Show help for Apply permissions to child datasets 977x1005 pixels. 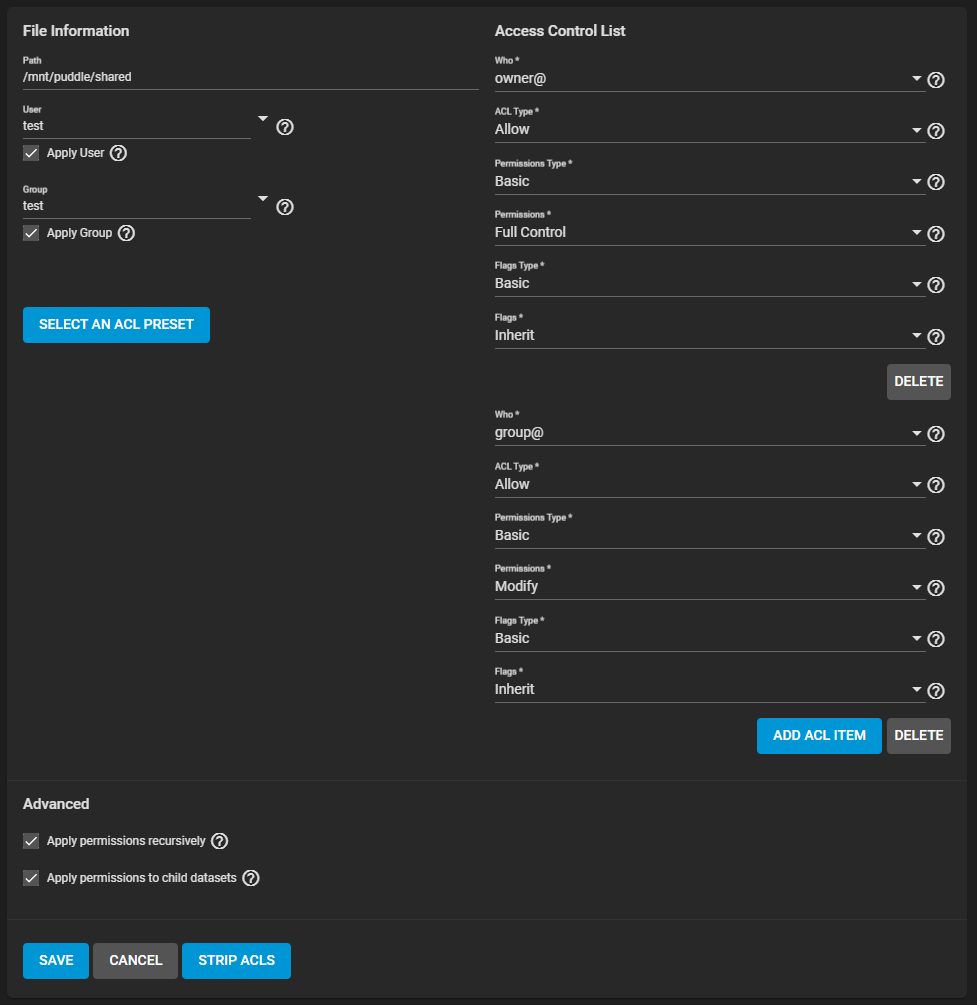click(251, 878)
